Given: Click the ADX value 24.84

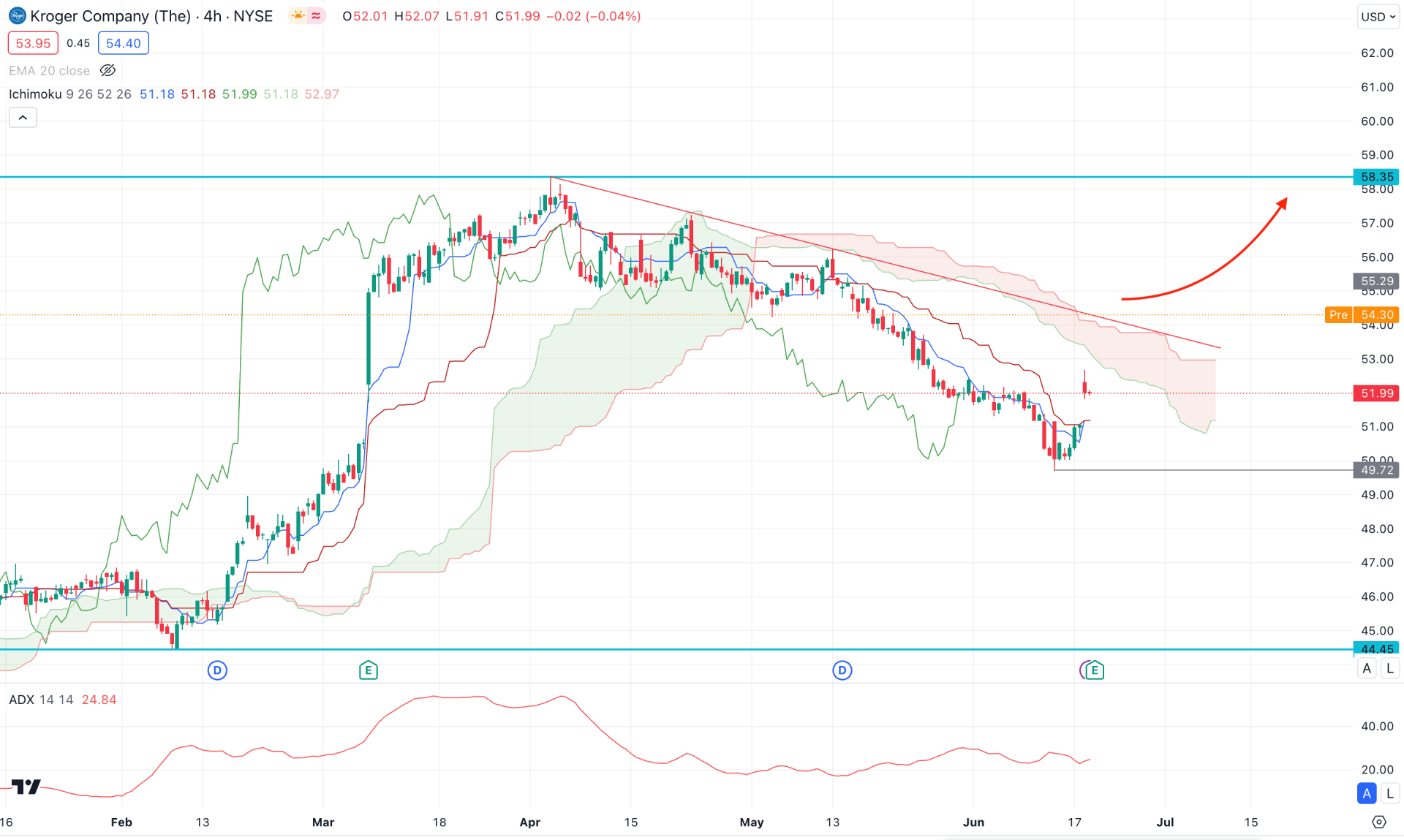Looking at the screenshot, I should 99,700.
